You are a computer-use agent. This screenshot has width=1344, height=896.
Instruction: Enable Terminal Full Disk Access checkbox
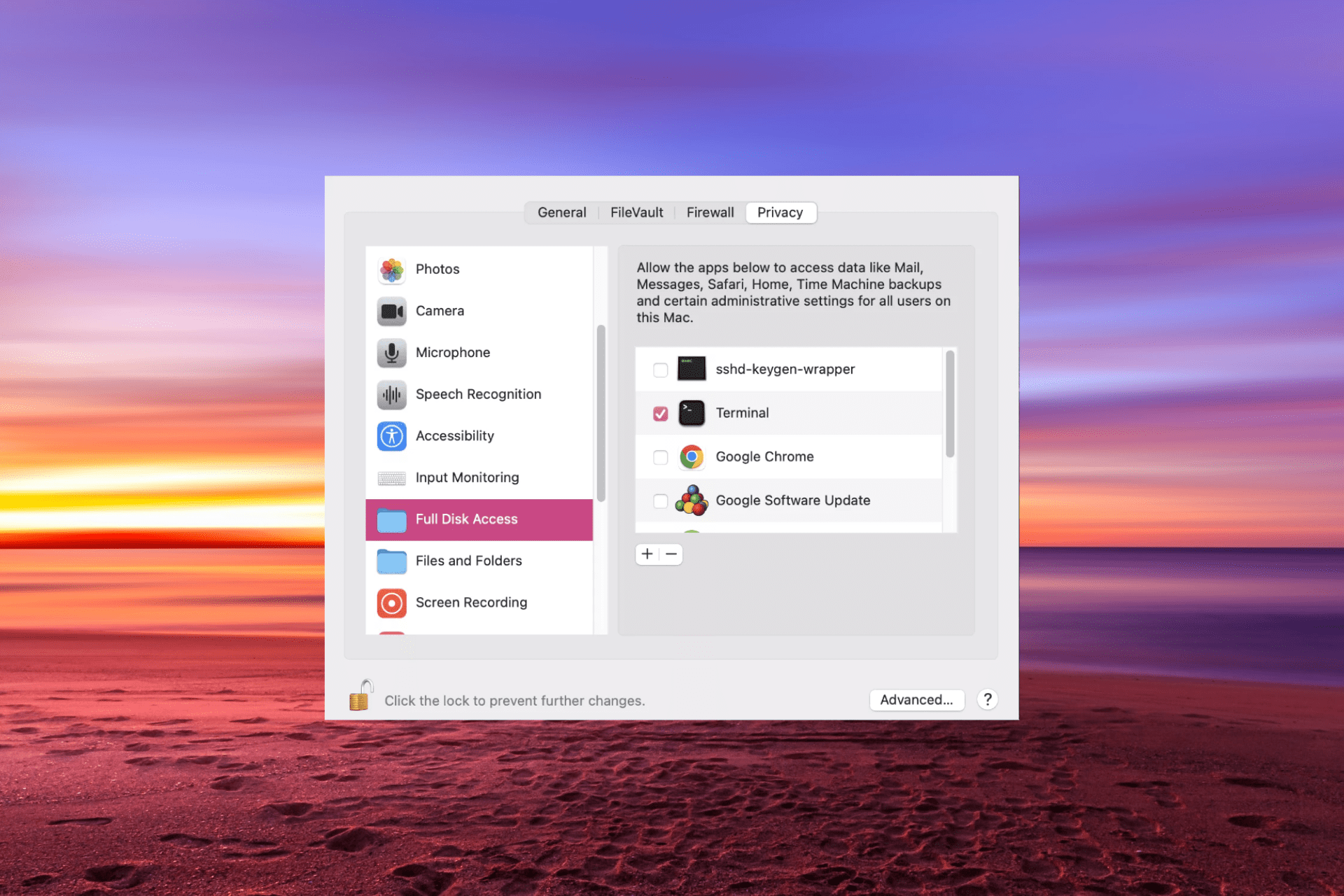pyautogui.click(x=659, y=412)
